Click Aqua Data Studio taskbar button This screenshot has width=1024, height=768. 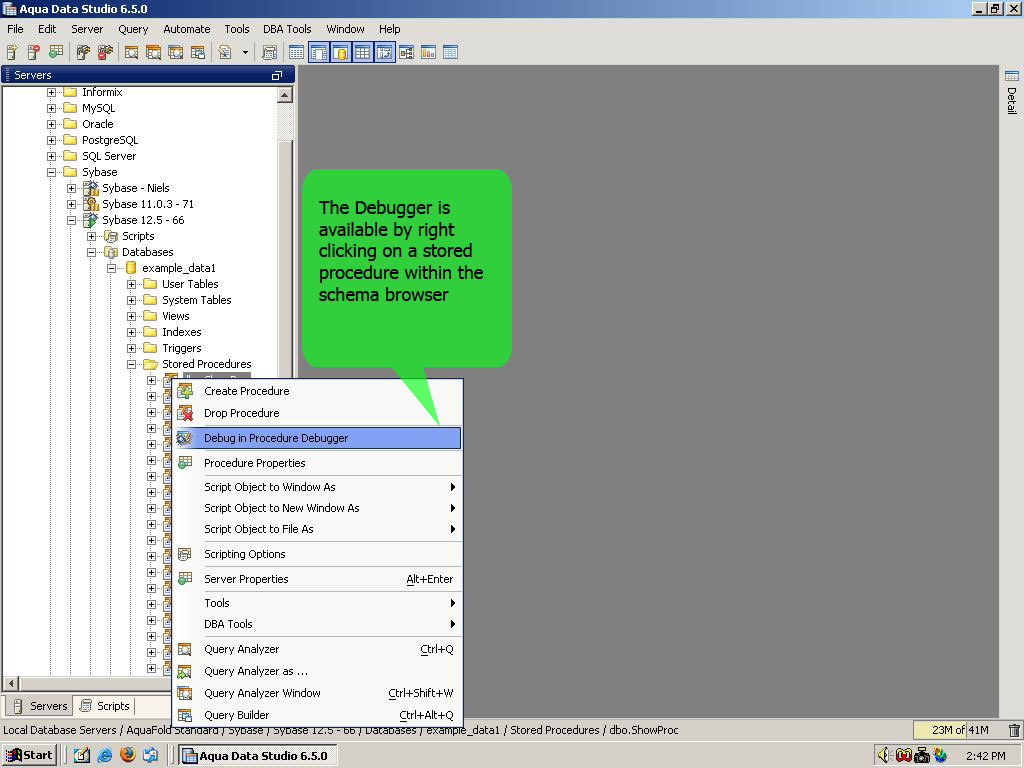click(x=258, y=756)
